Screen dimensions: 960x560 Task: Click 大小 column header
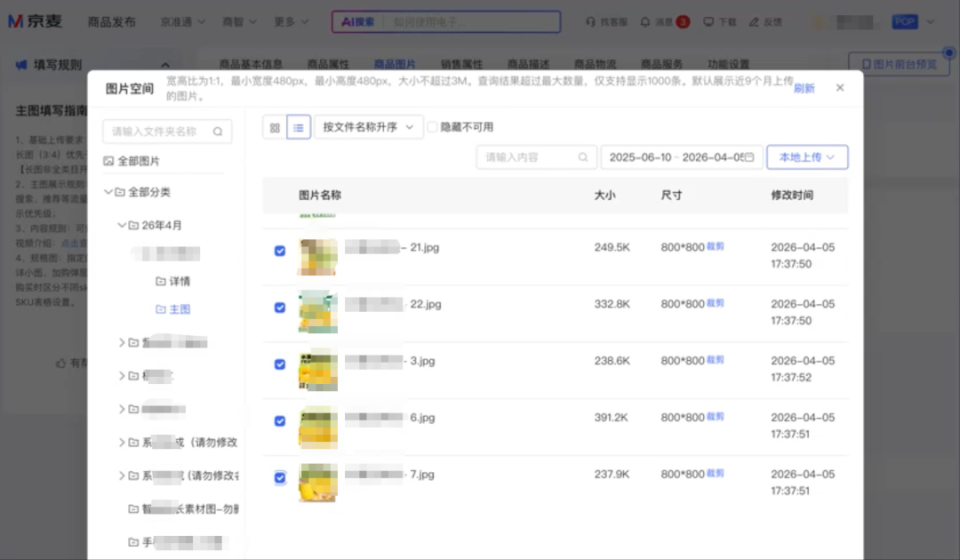[x=605, y=195]
